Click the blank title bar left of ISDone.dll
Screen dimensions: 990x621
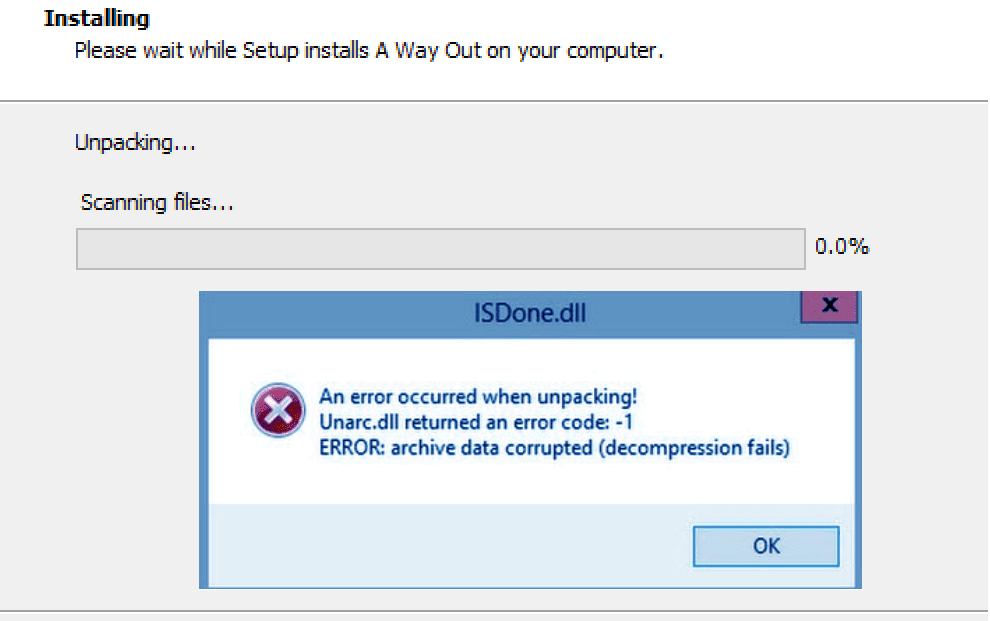coord(330,313)
